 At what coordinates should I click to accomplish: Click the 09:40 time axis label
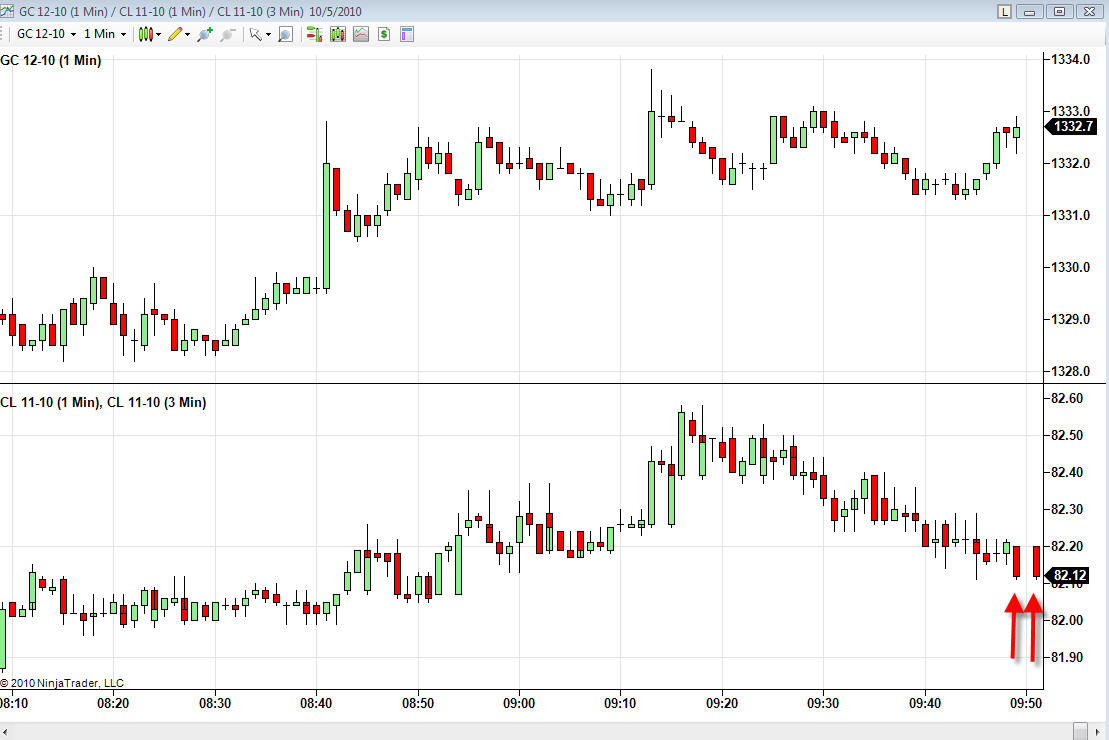click(x=925, y=704)
